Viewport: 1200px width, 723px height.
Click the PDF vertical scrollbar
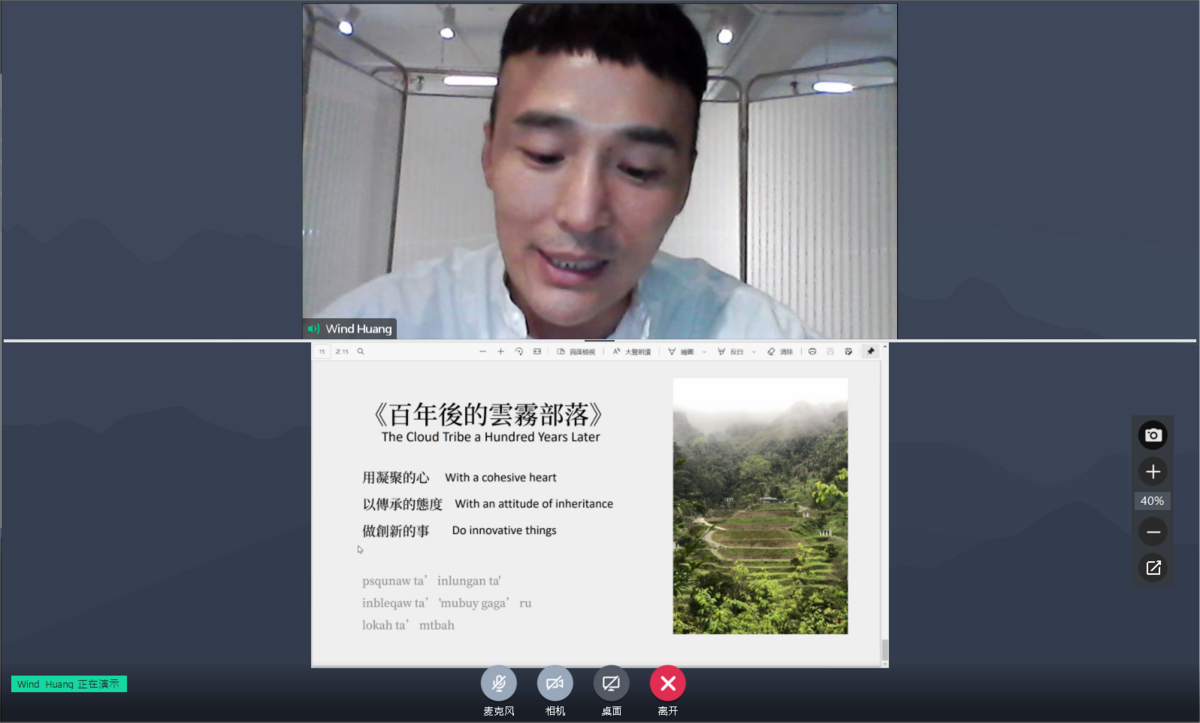(884, 649)
